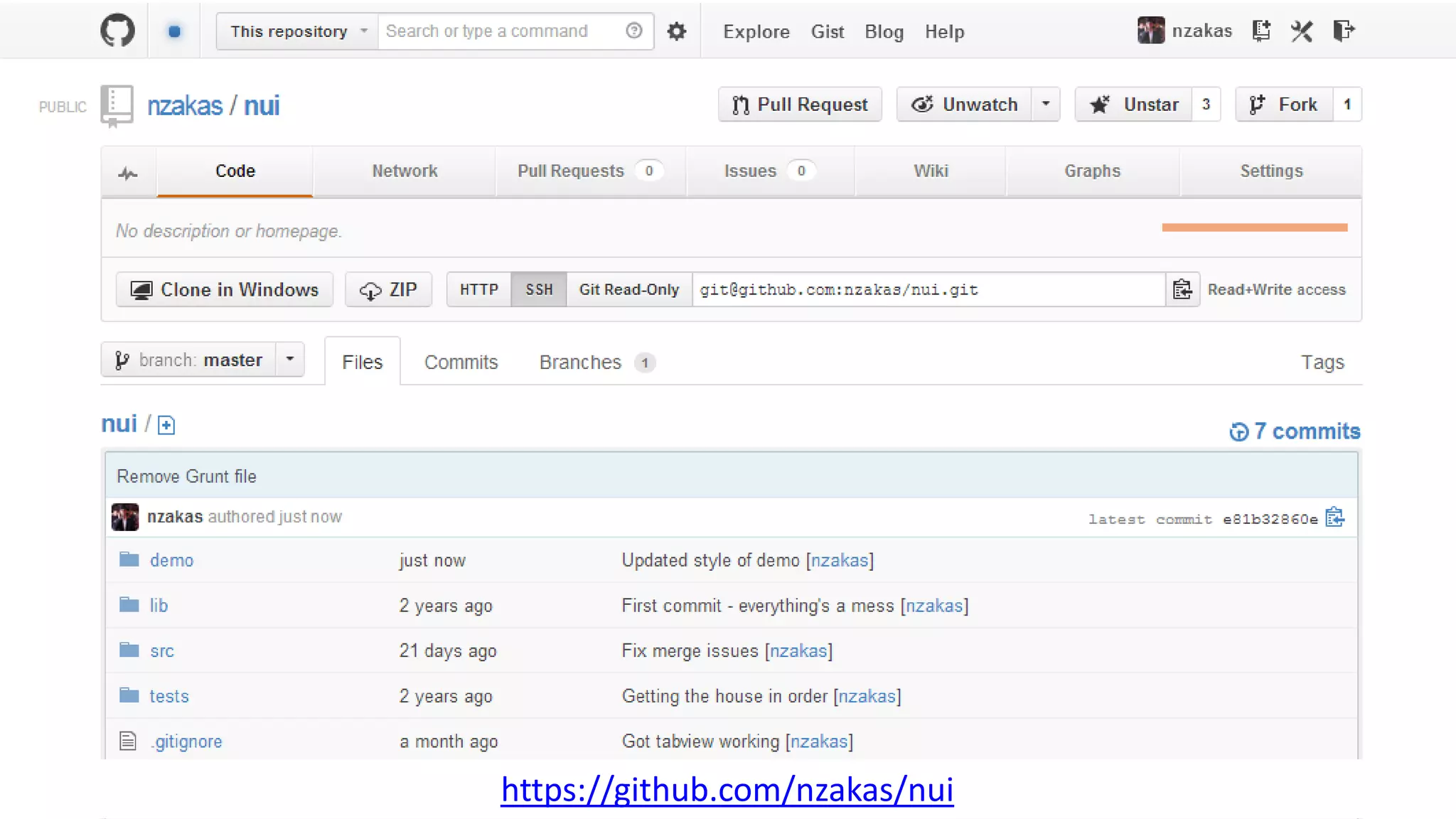Open account settings tools icon

pos(1302,31)
